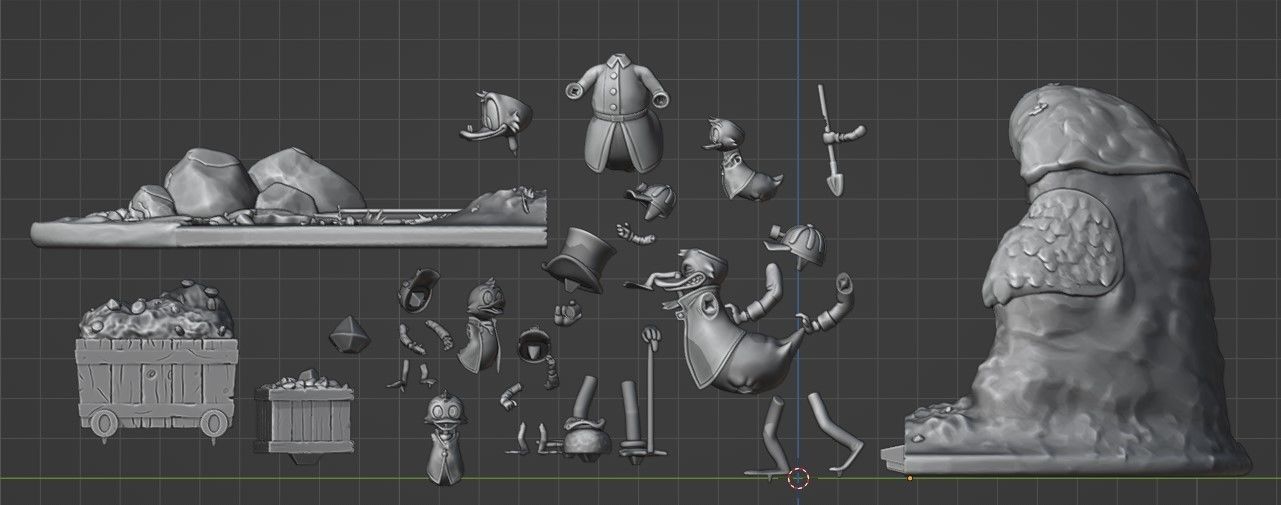Screen dimensions: 1281x505
Task: Select the buttoned coat model
Action: click(x=616, y=115)
